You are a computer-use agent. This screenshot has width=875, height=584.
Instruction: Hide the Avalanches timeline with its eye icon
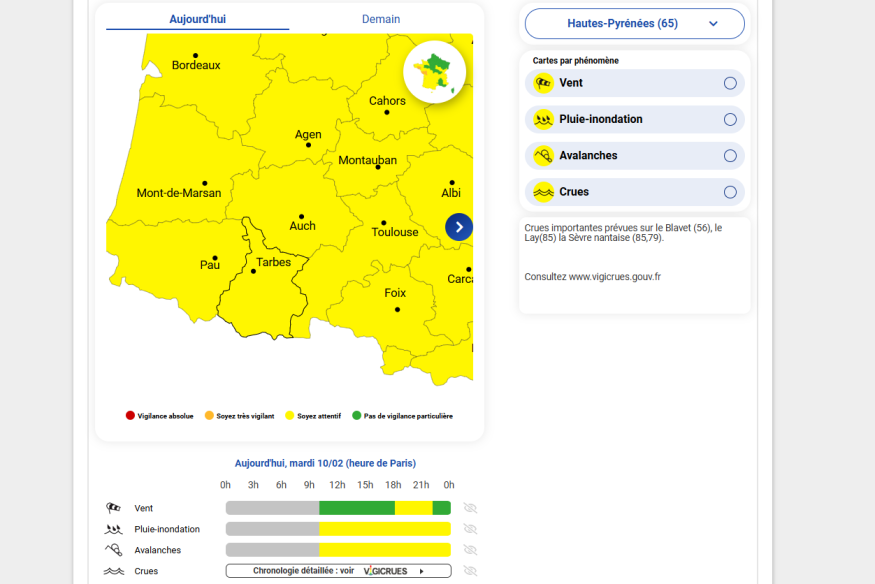point(469,549)
